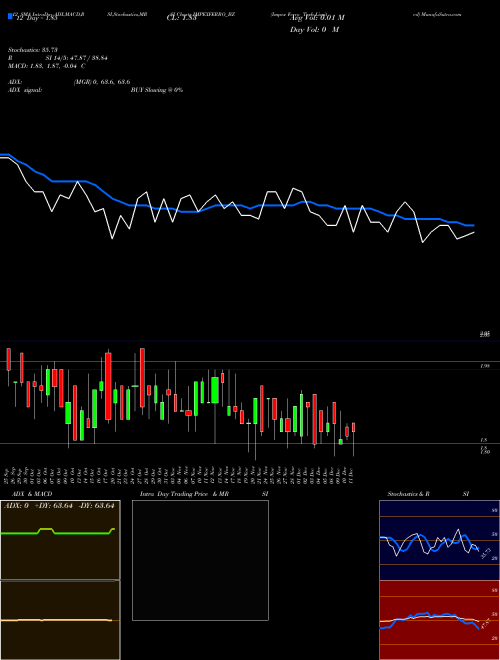
Task: Click the last red candlestick dated 11 Dec
Action: 354,427
